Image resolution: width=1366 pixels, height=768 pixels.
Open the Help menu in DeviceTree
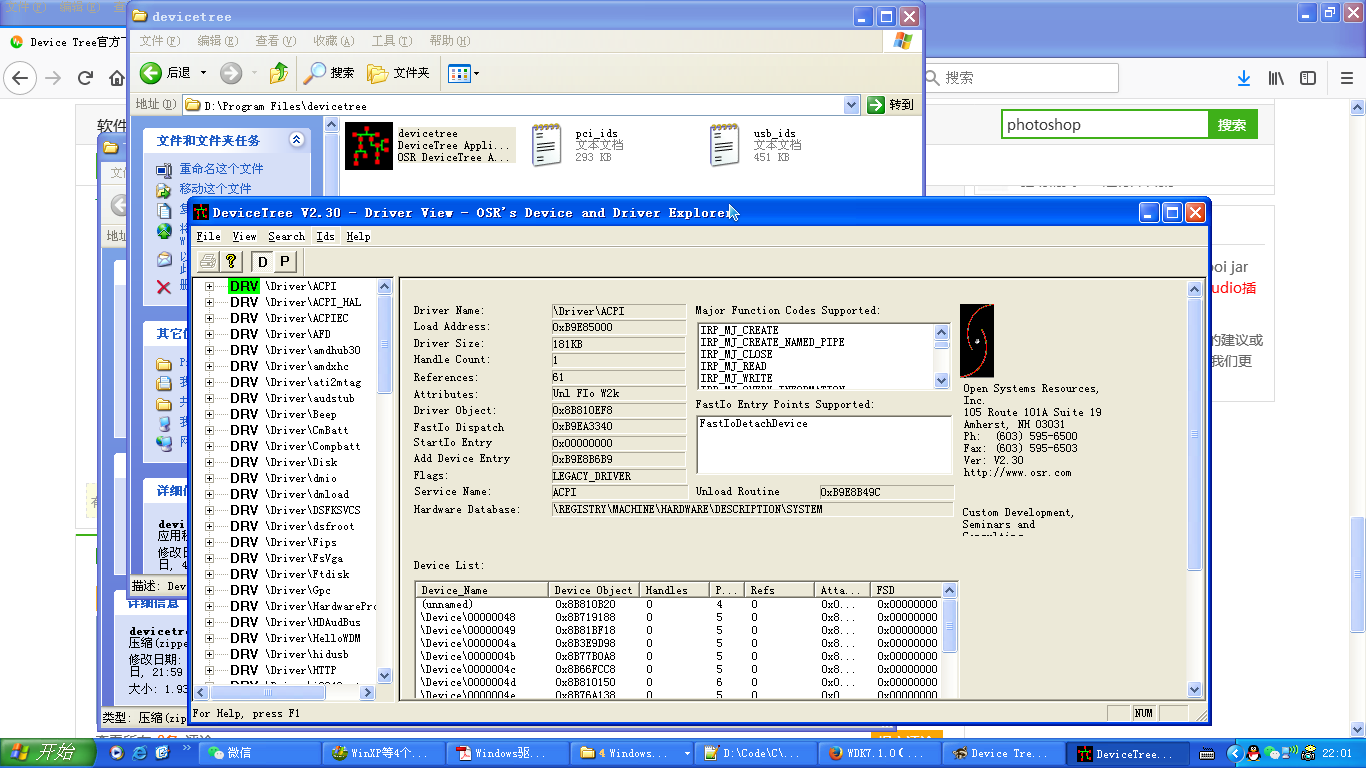tap(358, 236)
